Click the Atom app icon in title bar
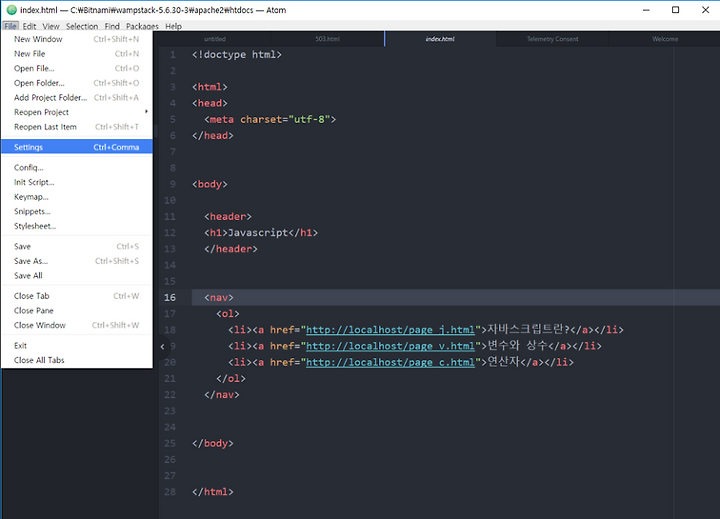Screen dimensions: 720x519 point(11,10)
